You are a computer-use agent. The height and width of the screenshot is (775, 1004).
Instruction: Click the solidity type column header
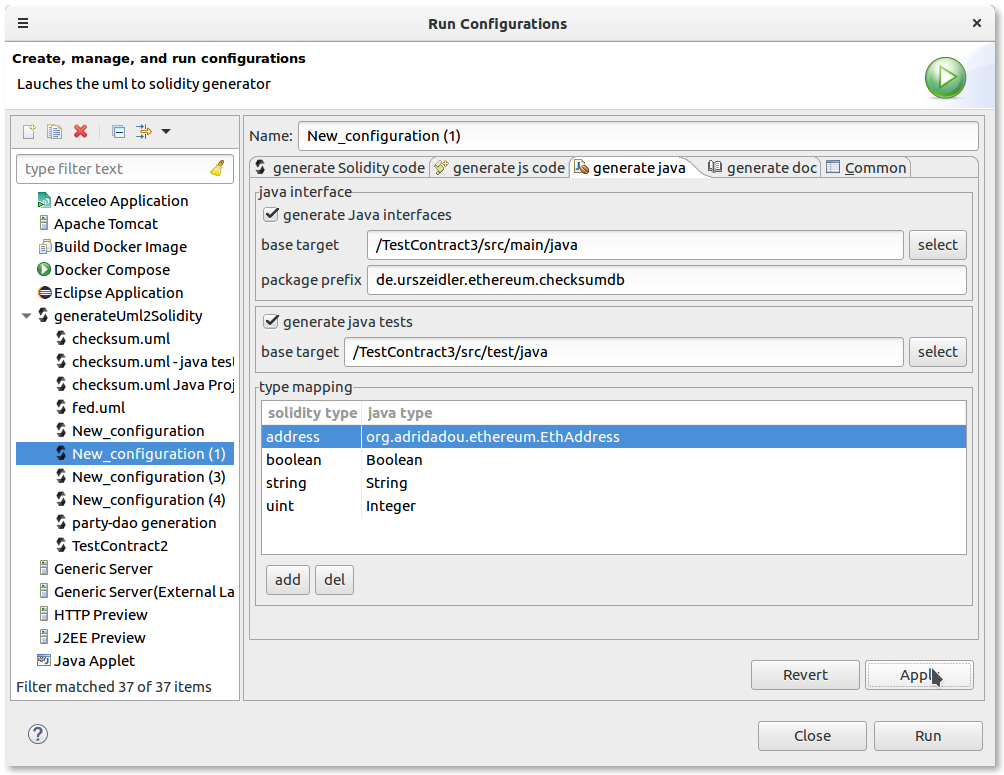(x=312, y=413)
